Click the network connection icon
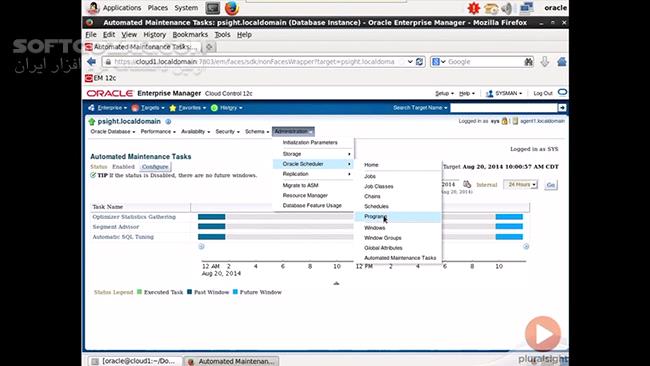The height and width of the screenshot is (366, 650). (527, 8)
